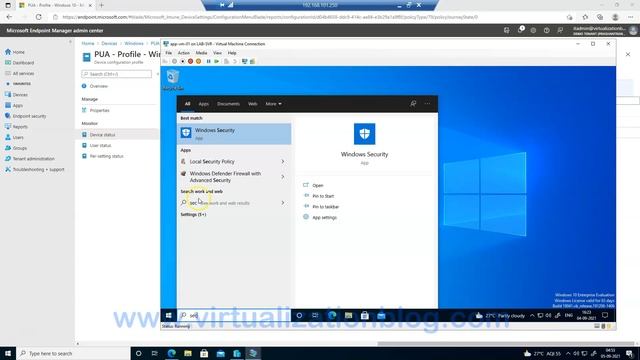Open host taskbar File Explorer

(x=188, y=353)
